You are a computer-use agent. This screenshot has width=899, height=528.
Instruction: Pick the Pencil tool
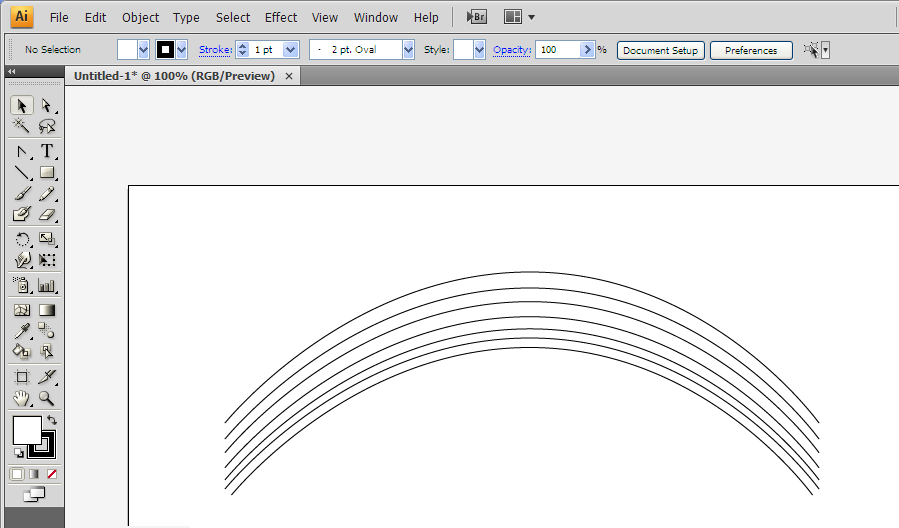(46, 193)
